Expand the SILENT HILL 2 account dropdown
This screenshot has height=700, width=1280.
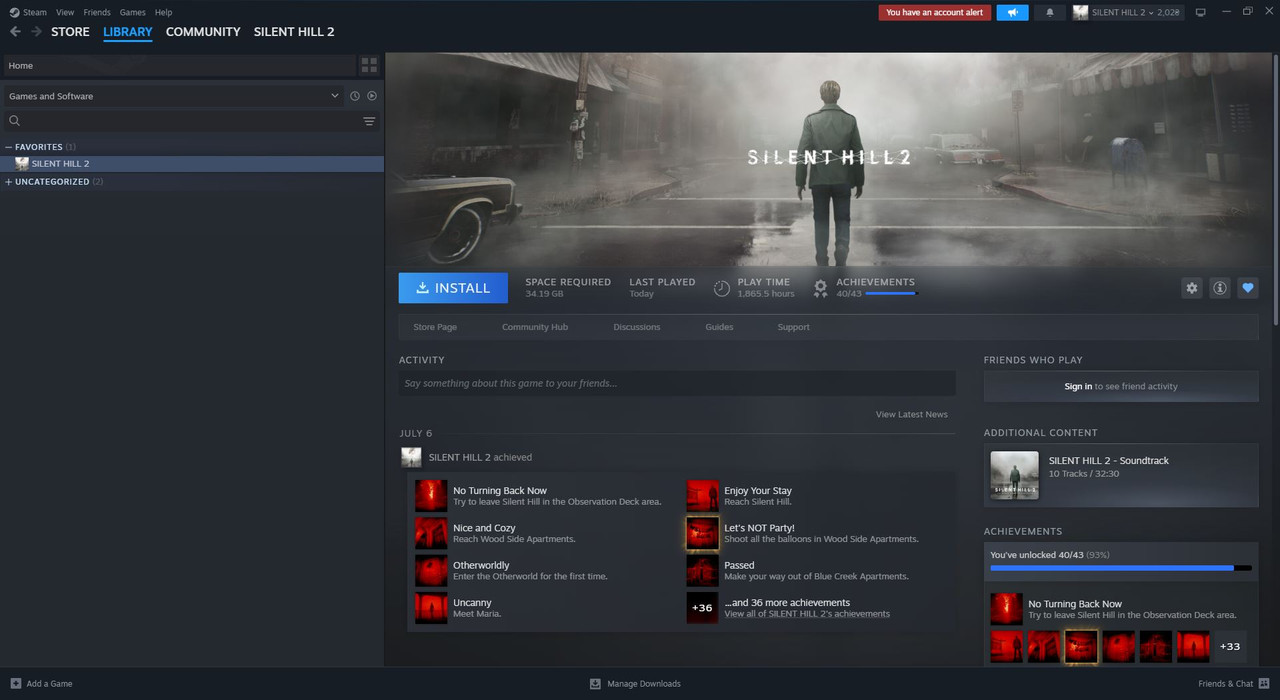1126,12
